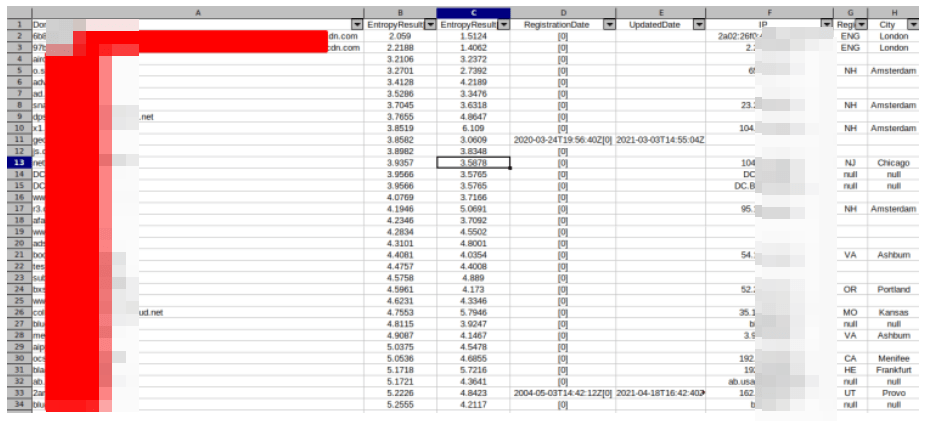Select the cell containing 3.5878
The height and width of the screenshot is (421, 929).
(474, 161)
